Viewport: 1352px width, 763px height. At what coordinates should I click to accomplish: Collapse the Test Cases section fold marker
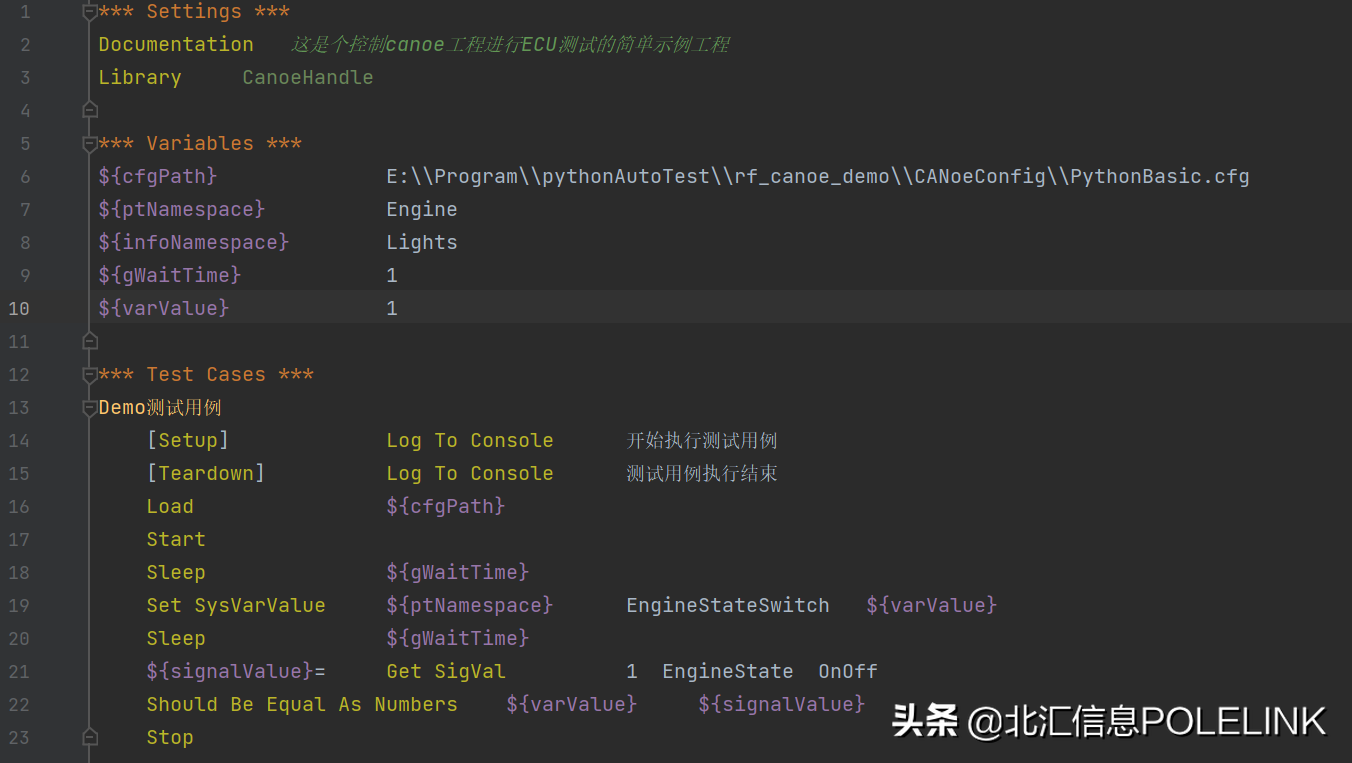(x=90, y=375)
